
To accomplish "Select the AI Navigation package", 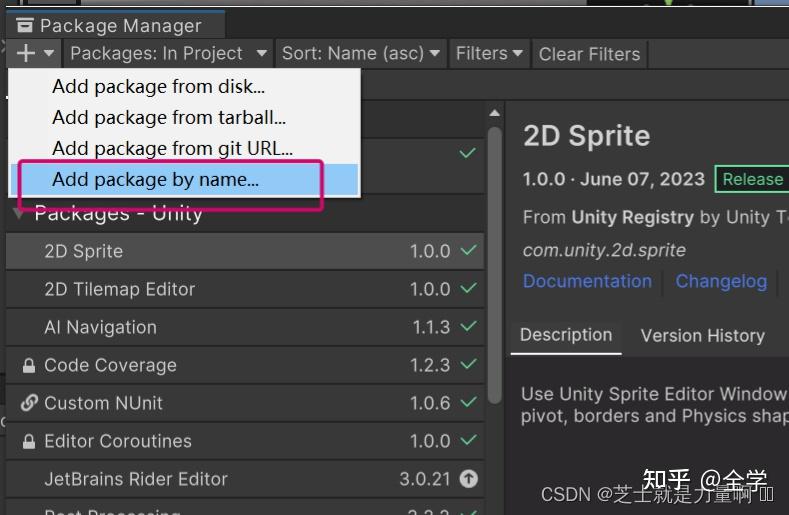I will (x=245, y=327).
